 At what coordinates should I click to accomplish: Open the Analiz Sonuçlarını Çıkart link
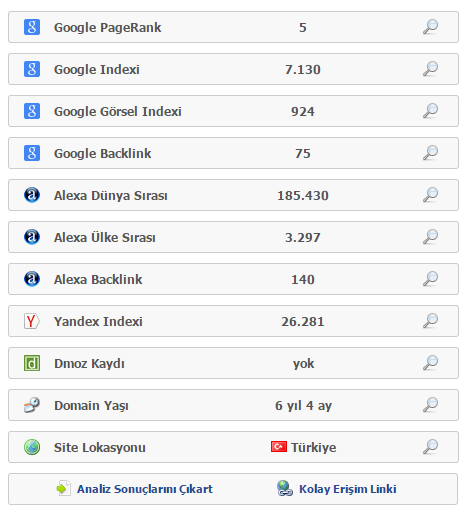145,489
